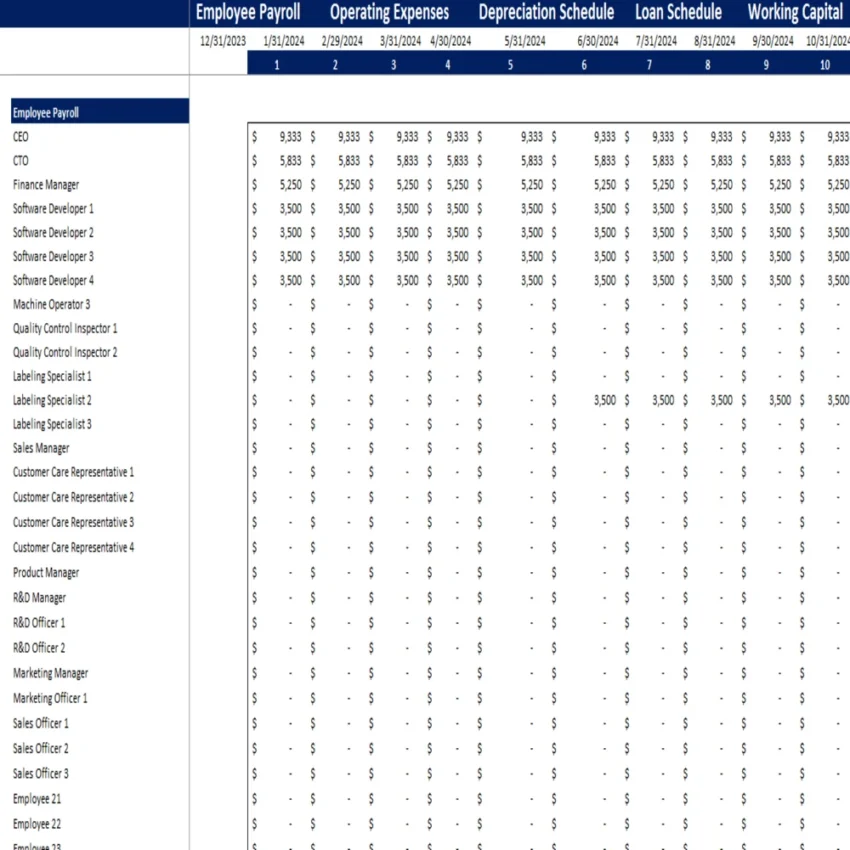Select the Employee 21 row label
Screen dimensions: 850x850
(x=37, y=798)
